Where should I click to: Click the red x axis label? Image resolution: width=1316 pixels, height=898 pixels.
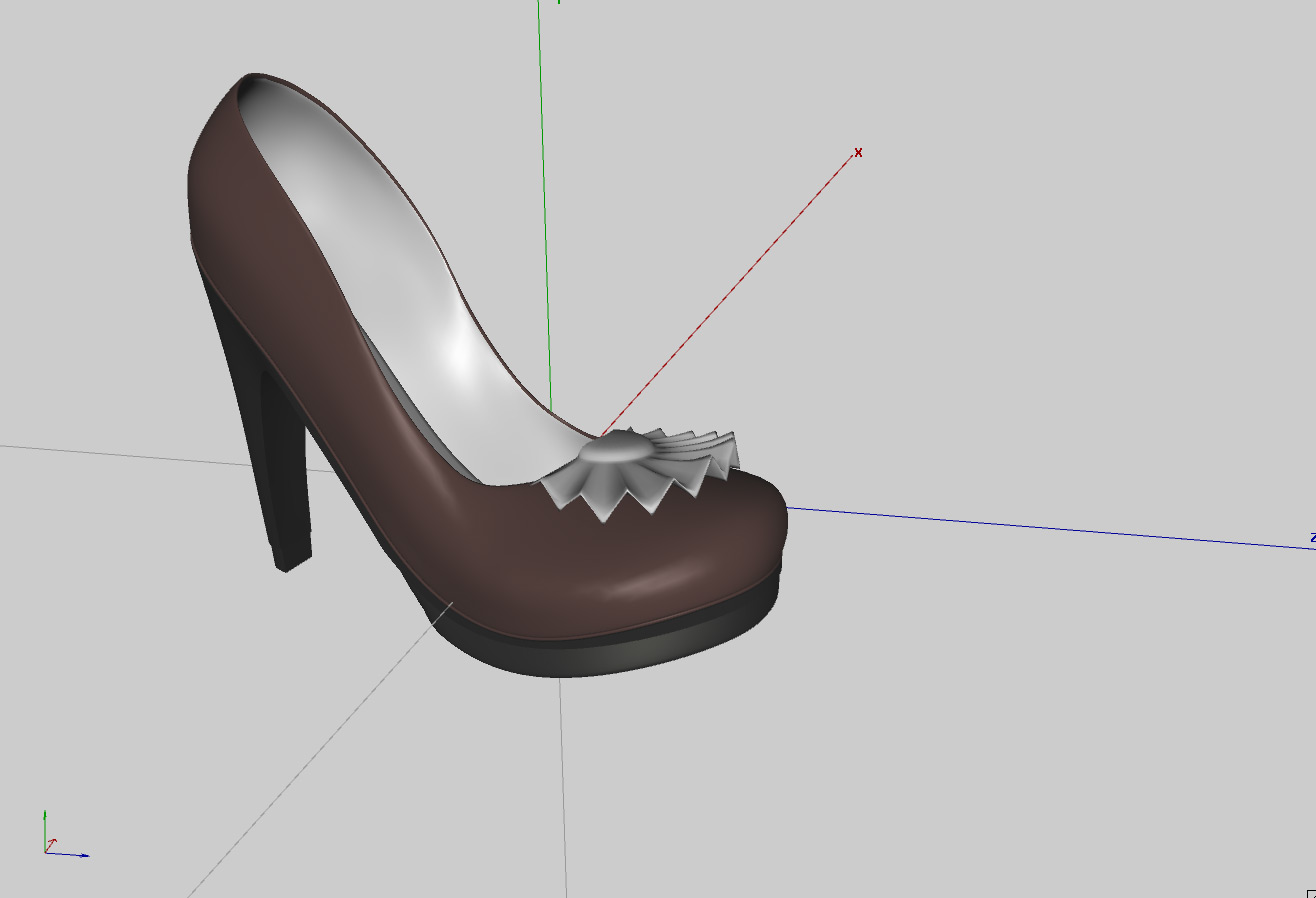pyautogui.click(x=858, y=152)
